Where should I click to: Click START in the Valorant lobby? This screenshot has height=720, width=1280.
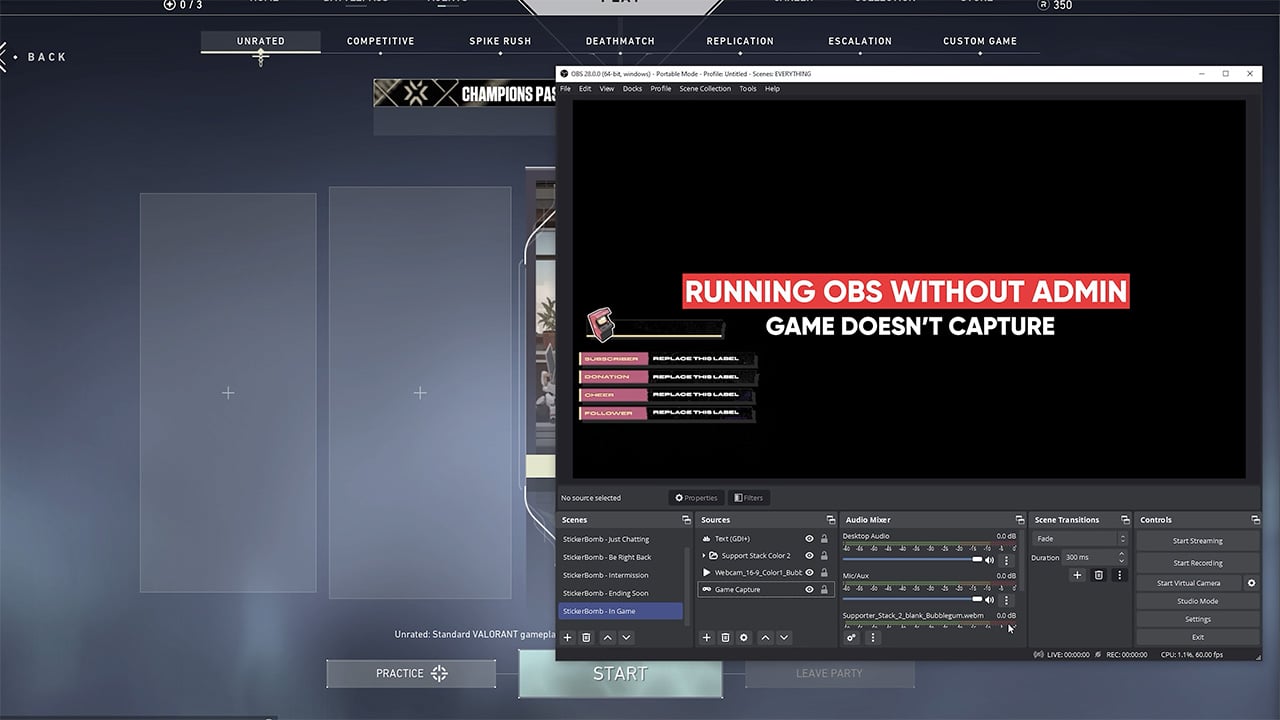[620, 673]
